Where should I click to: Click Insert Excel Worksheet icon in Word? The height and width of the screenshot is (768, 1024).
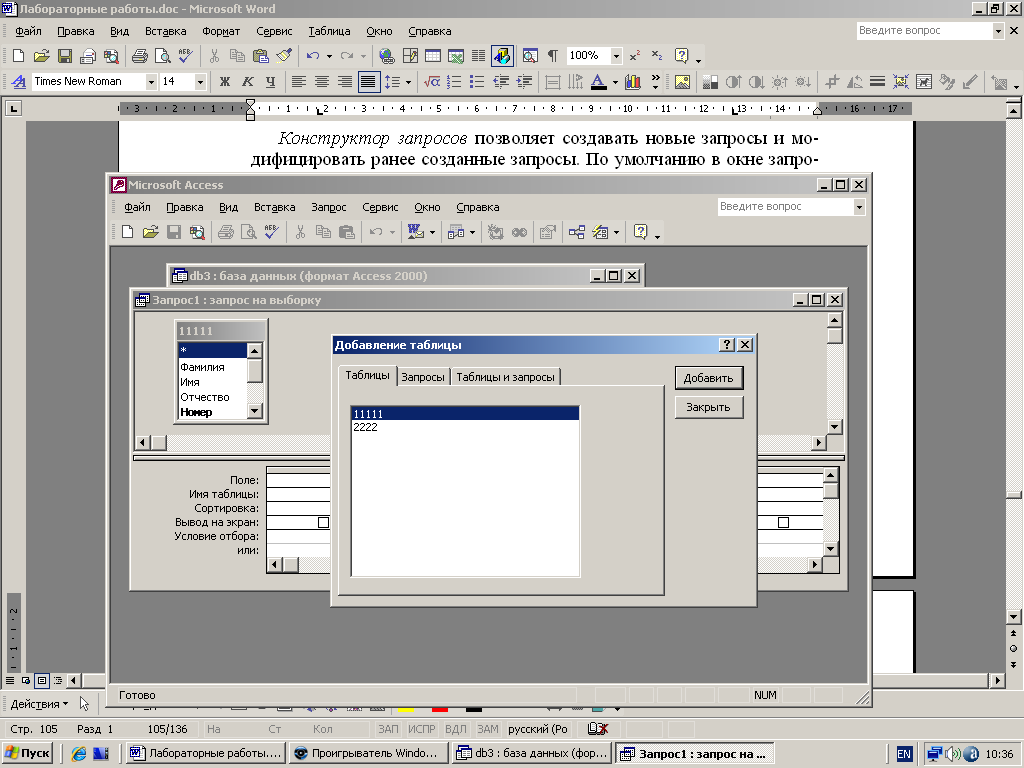click(456, 56)
